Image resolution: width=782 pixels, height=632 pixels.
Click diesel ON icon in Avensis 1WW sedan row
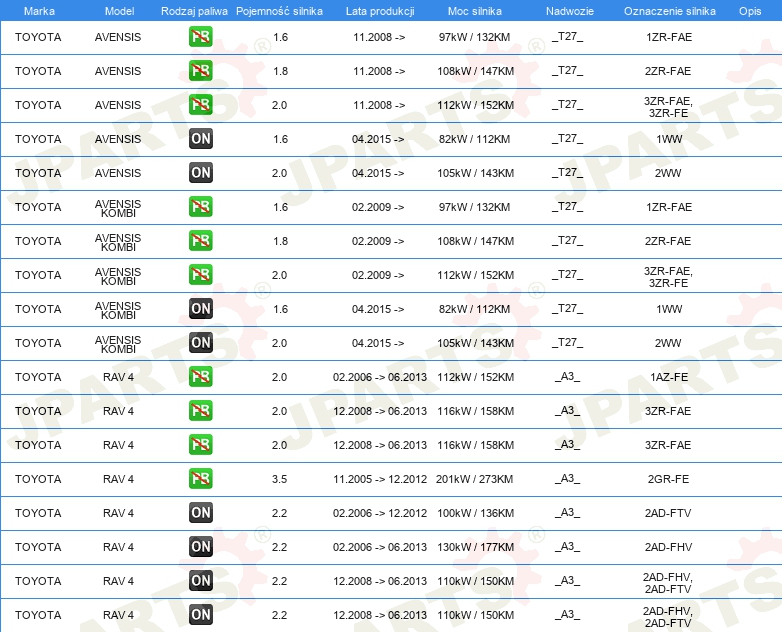click(x=200, y=139)
